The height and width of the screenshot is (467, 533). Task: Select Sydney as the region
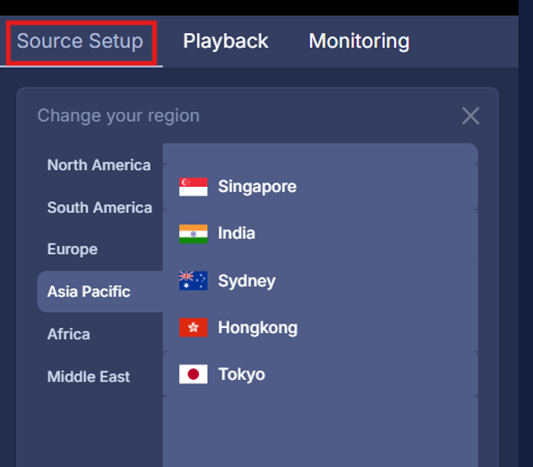click(320, 280)
